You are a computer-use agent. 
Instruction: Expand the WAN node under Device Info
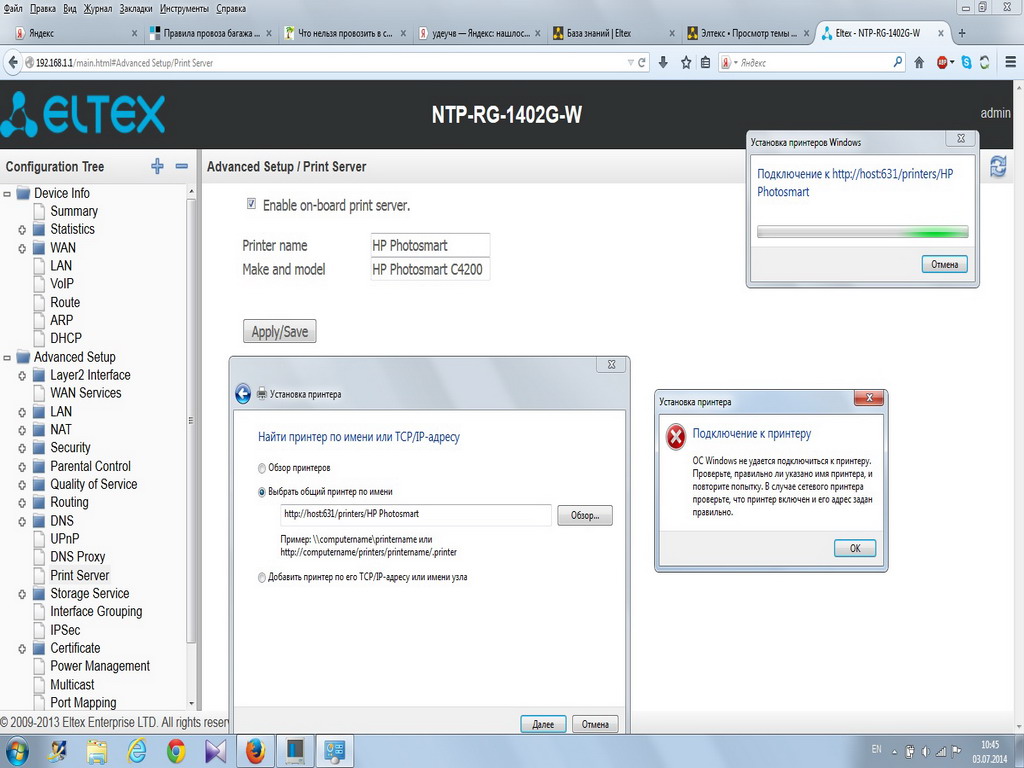point(22,248)
